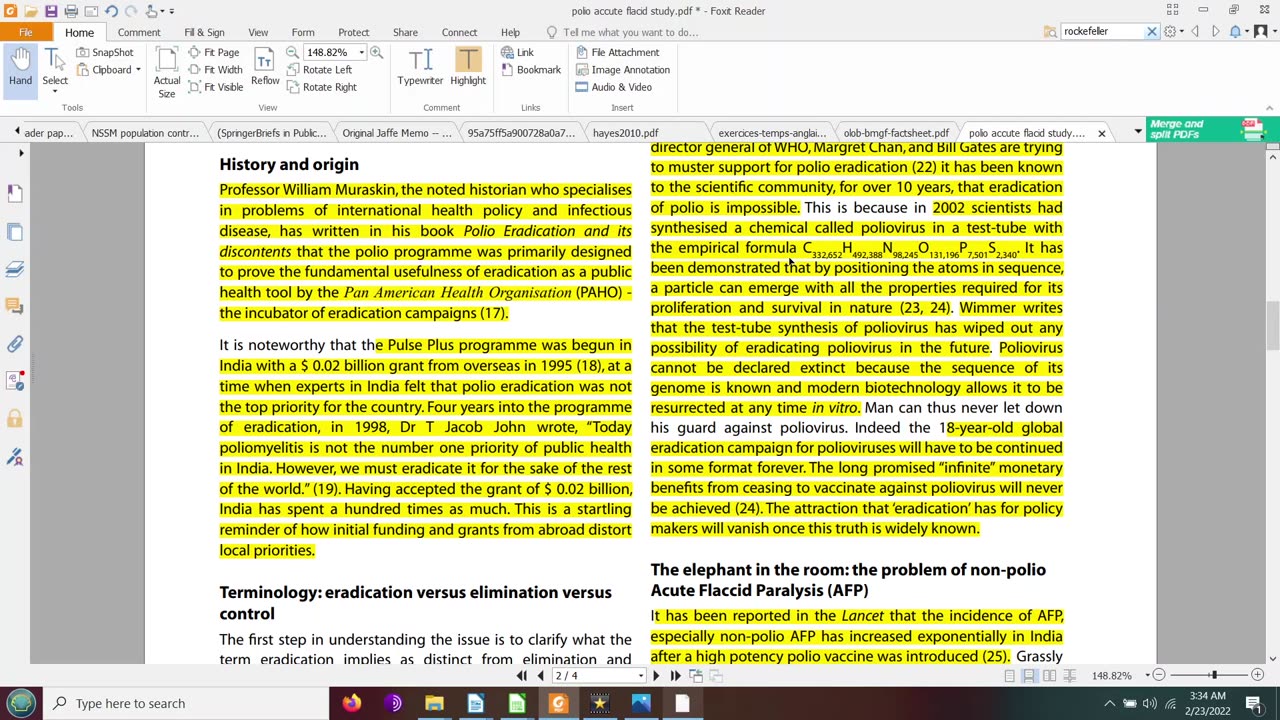Choose Fit Width view
The image size is (1280, 720).
pos(215,70)
